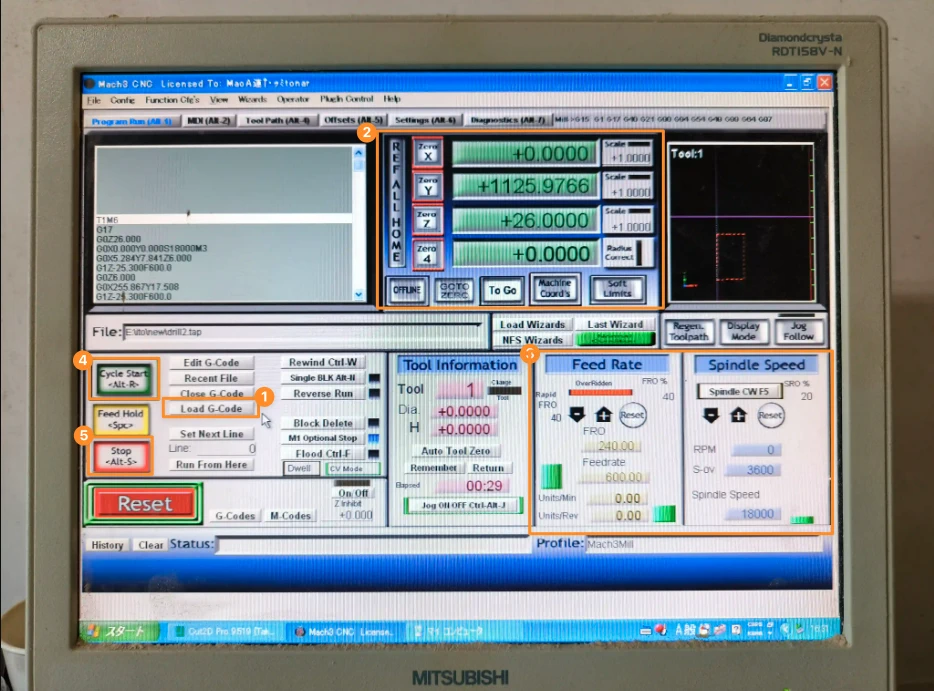Toggle Spindle CW F5

click(x=739, y=391)
